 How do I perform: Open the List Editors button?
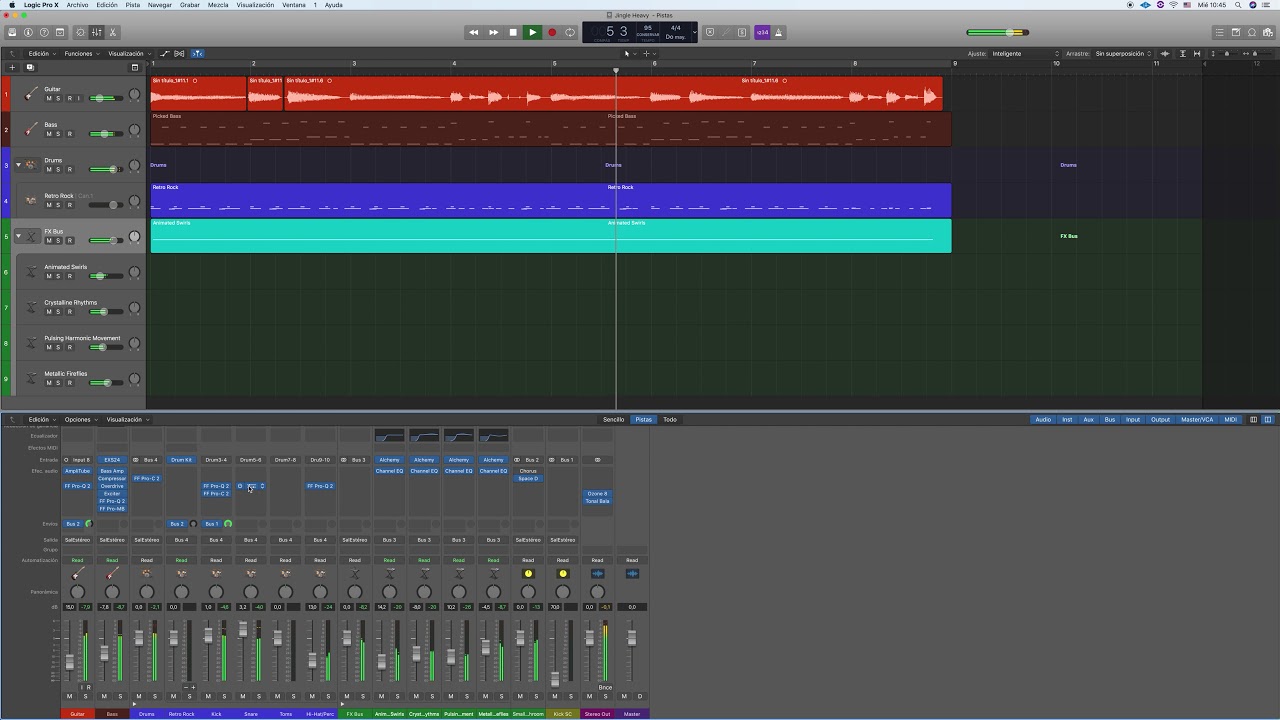(x=1220, y=32)
